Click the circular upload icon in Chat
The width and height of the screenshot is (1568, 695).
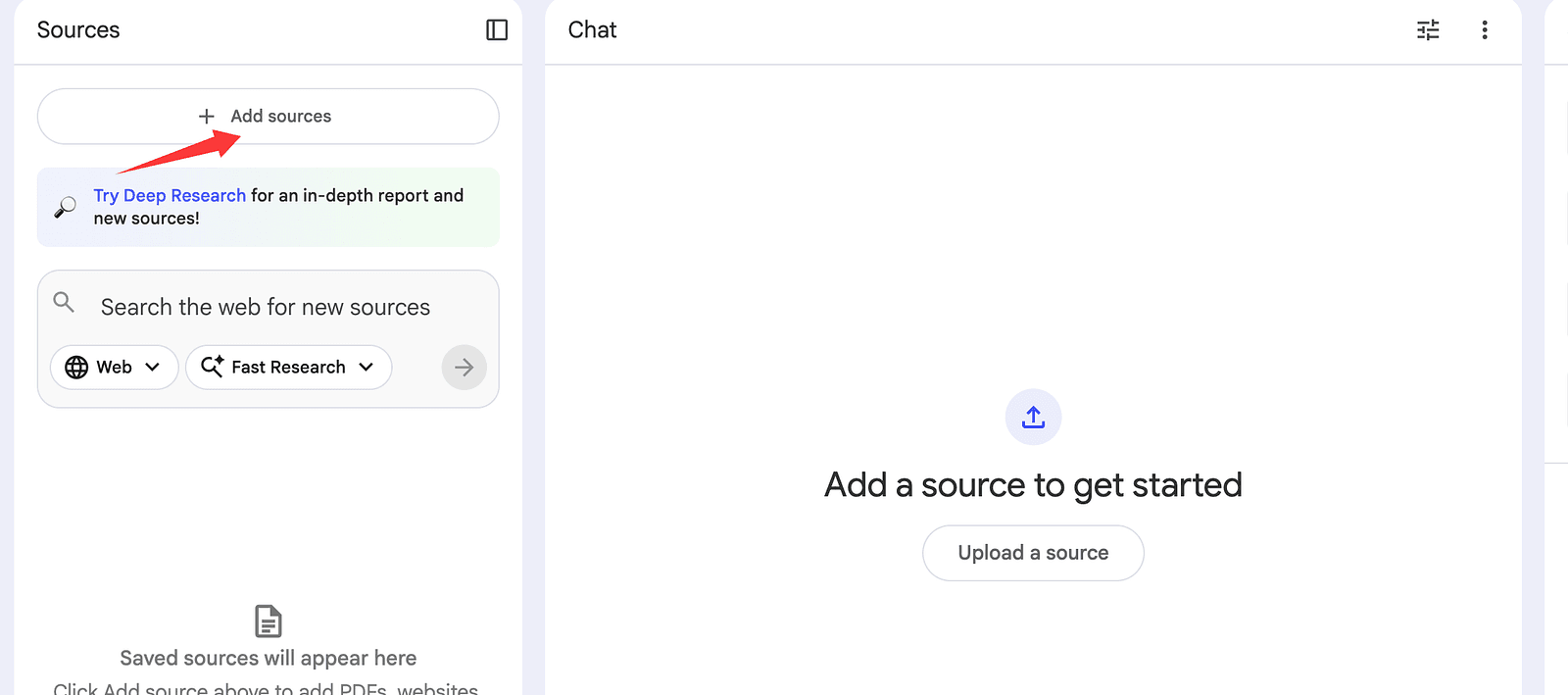(1033, 418)
